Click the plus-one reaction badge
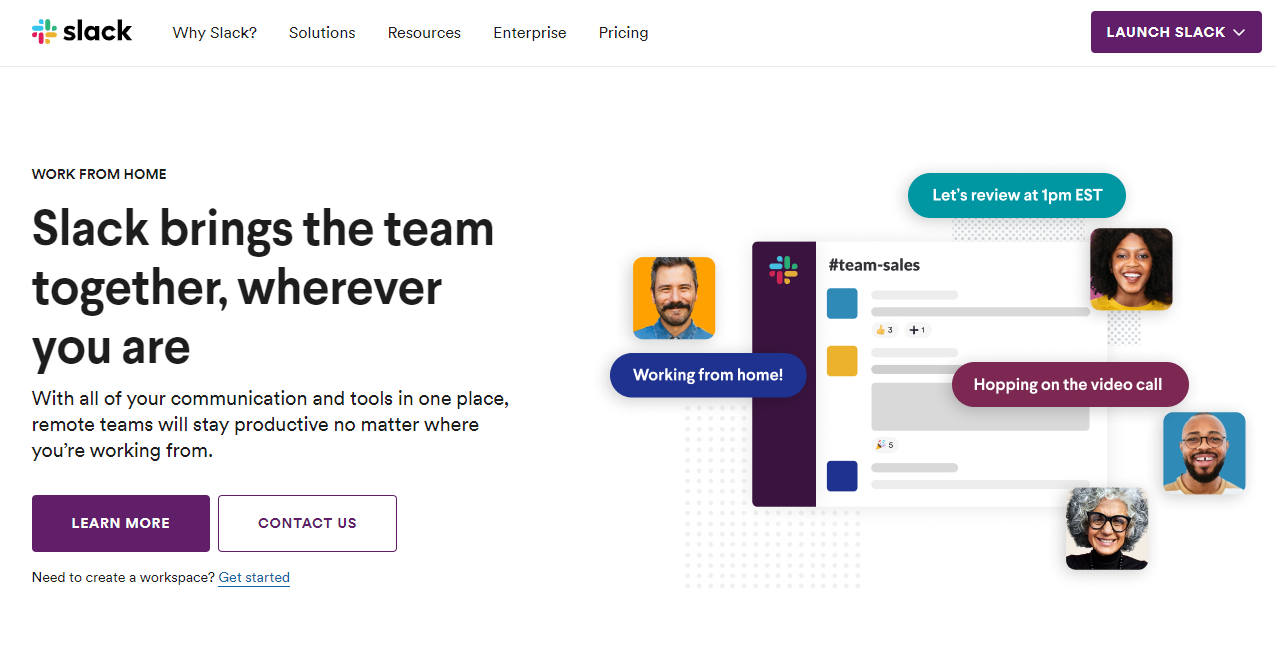 (918, 330)
